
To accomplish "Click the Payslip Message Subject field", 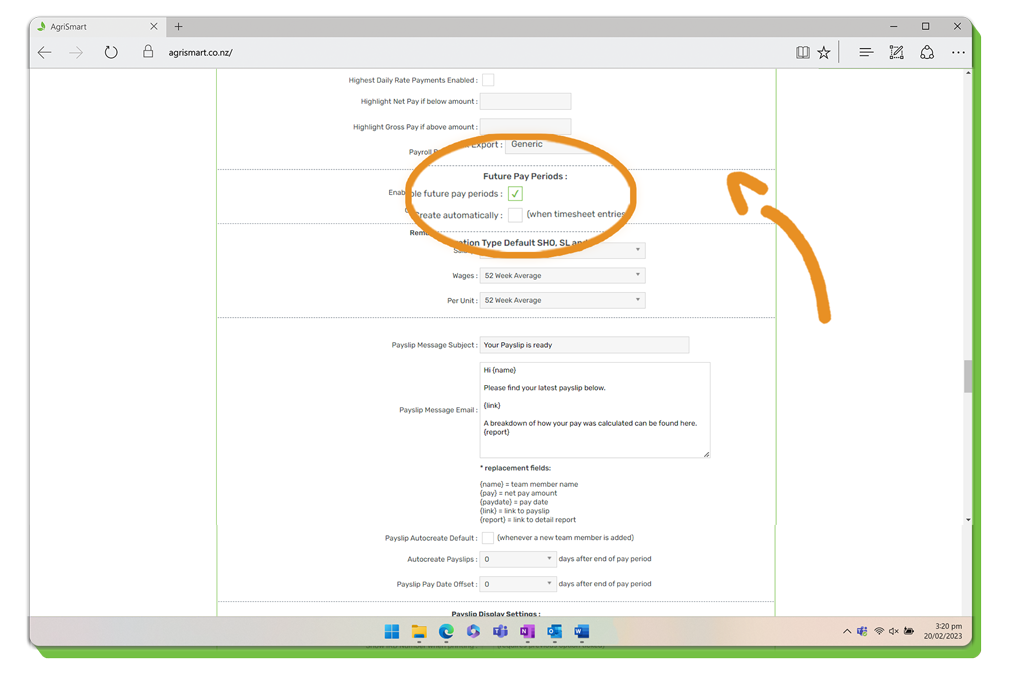I will coord(584,345).
